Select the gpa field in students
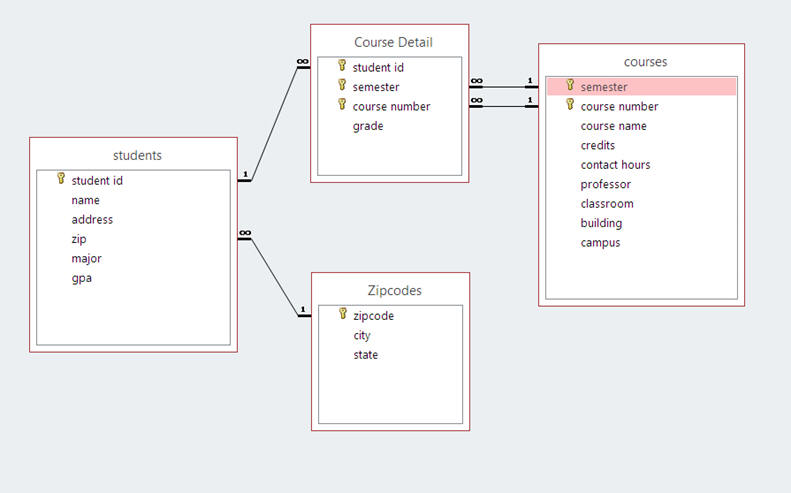 point(82,278)
